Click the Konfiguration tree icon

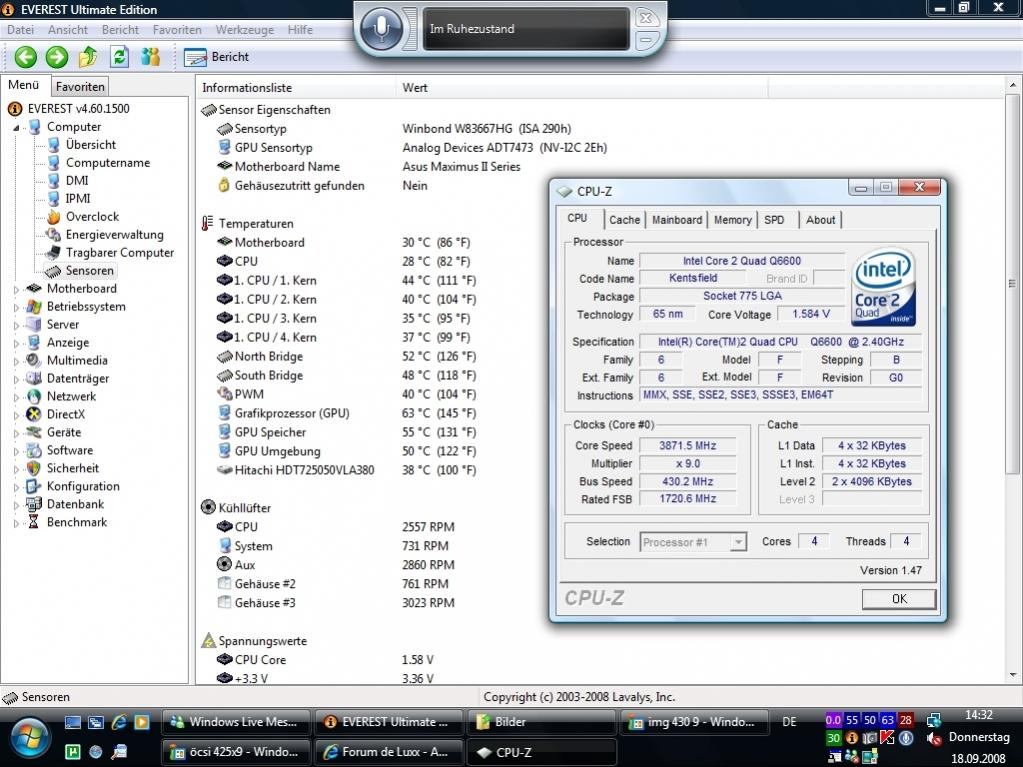tap(33, 487)
